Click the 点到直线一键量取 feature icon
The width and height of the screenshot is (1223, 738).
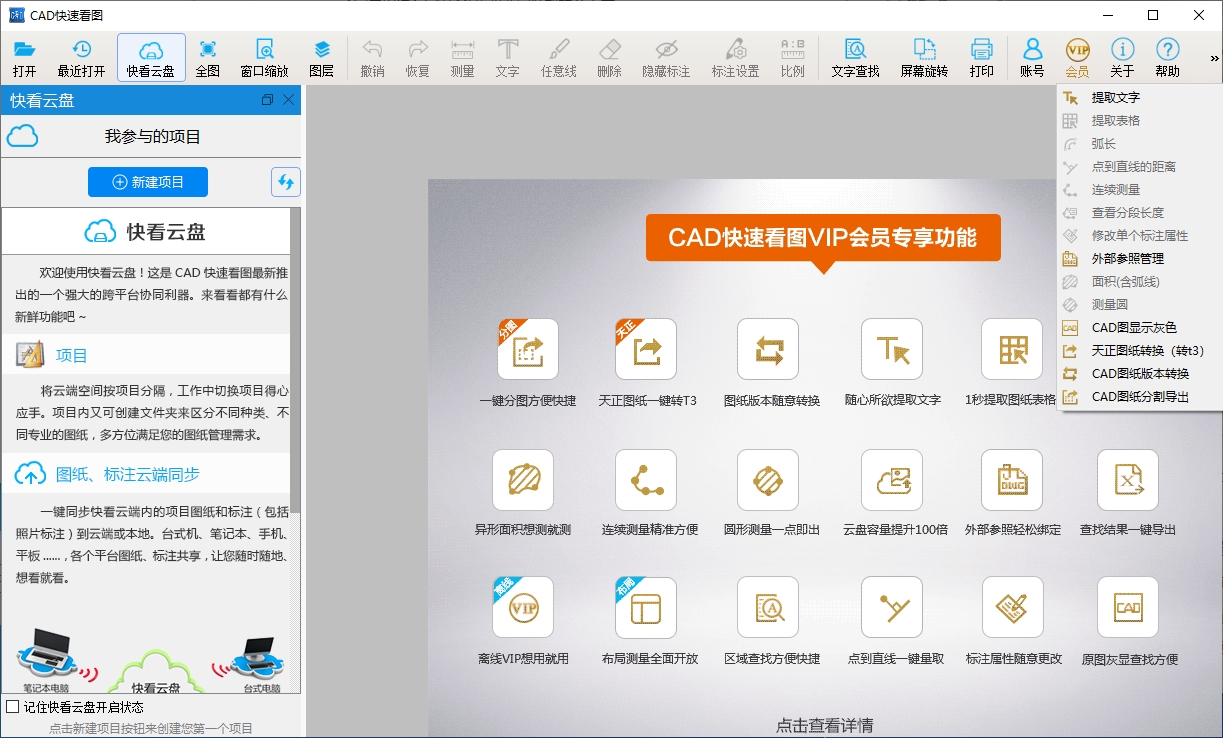click(892, 607)
